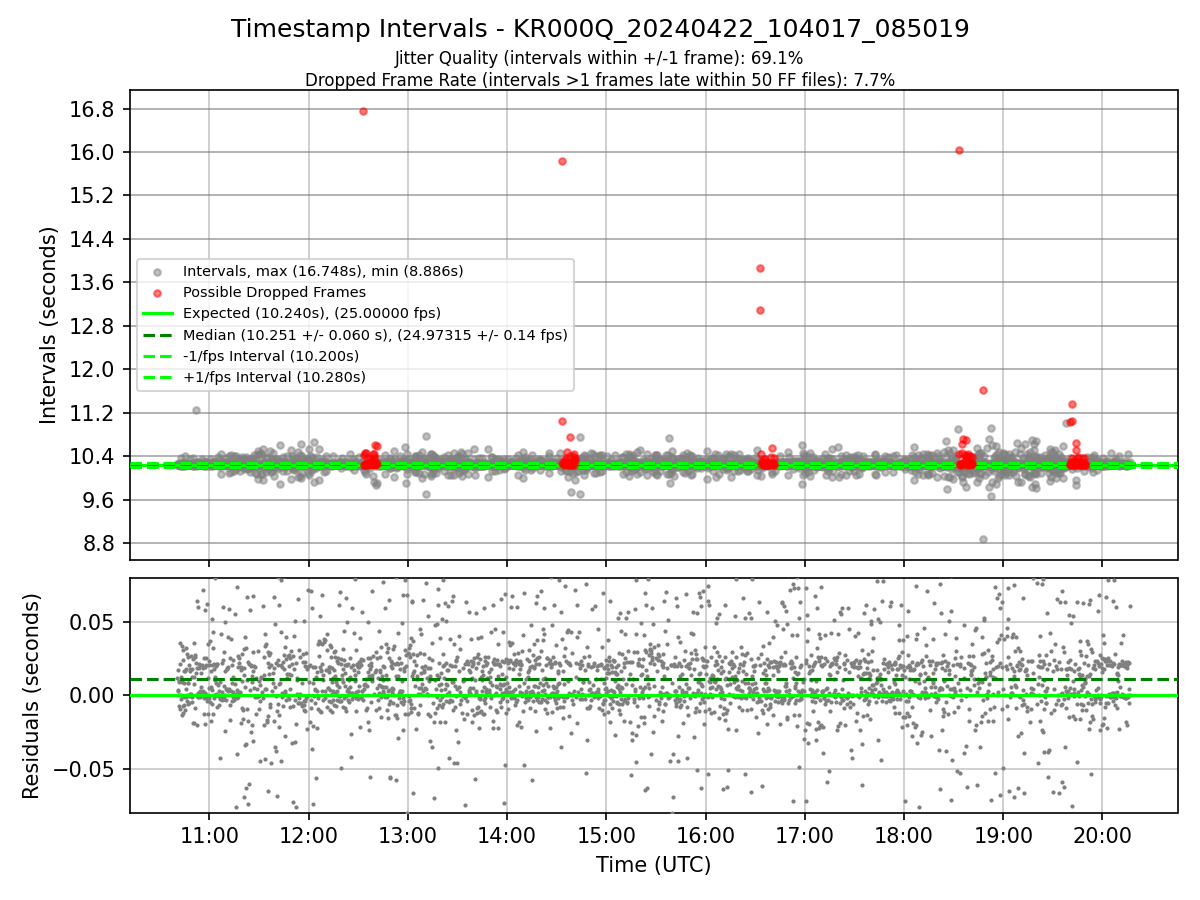Click the lowest gray point near 8.8 seconds
Image resolution: width=1200 pixels, height=900 pixels.
(x=983, y=539)
